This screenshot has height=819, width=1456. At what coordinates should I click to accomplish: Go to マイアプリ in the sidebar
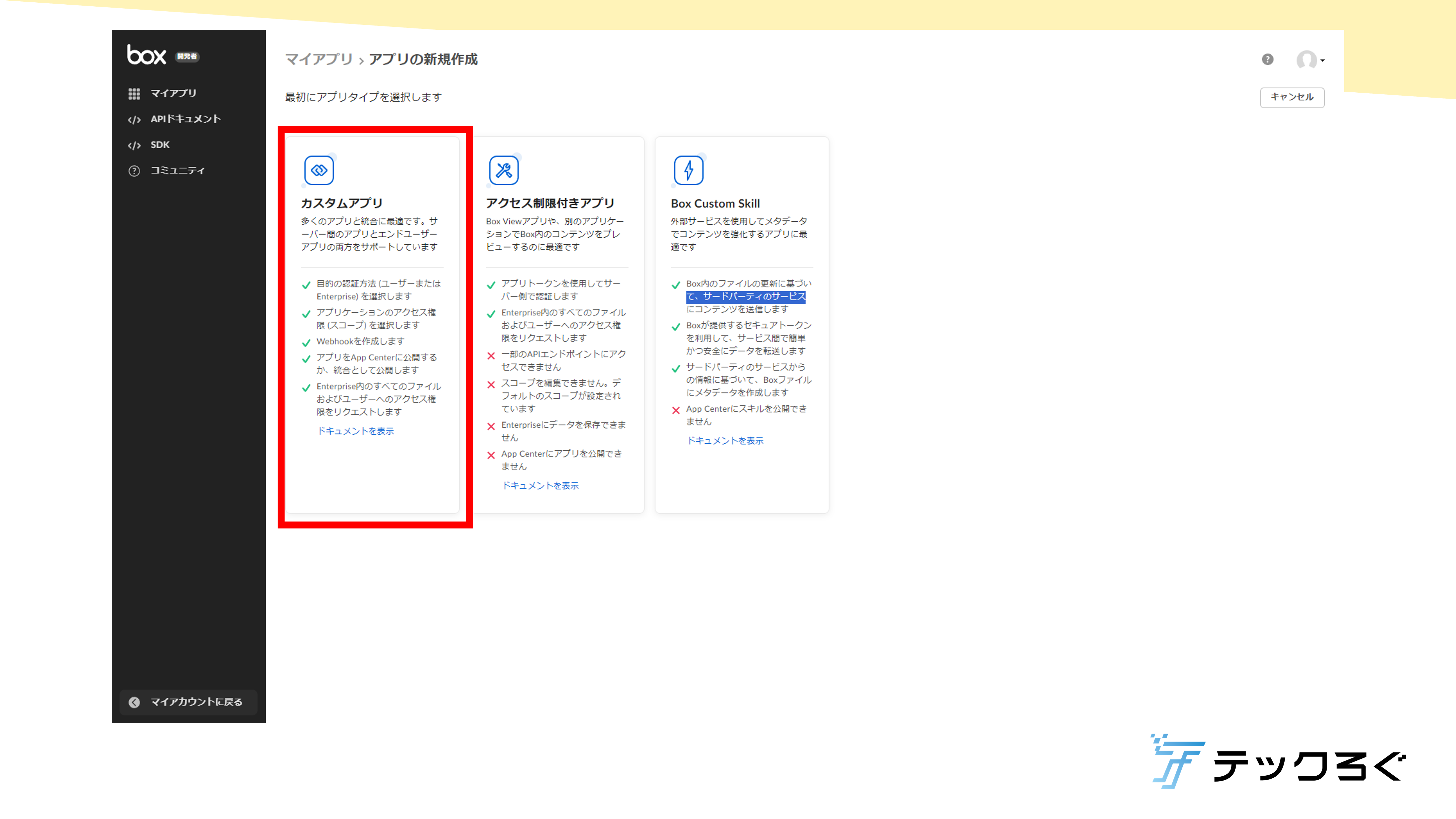pyautogui.click(x=173, y=93)
